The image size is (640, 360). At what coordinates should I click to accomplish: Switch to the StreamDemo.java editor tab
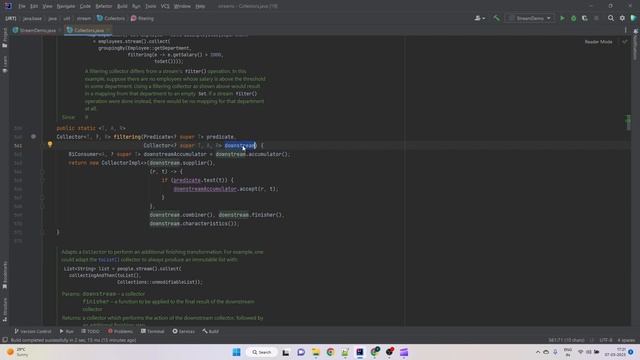point(38,30)
